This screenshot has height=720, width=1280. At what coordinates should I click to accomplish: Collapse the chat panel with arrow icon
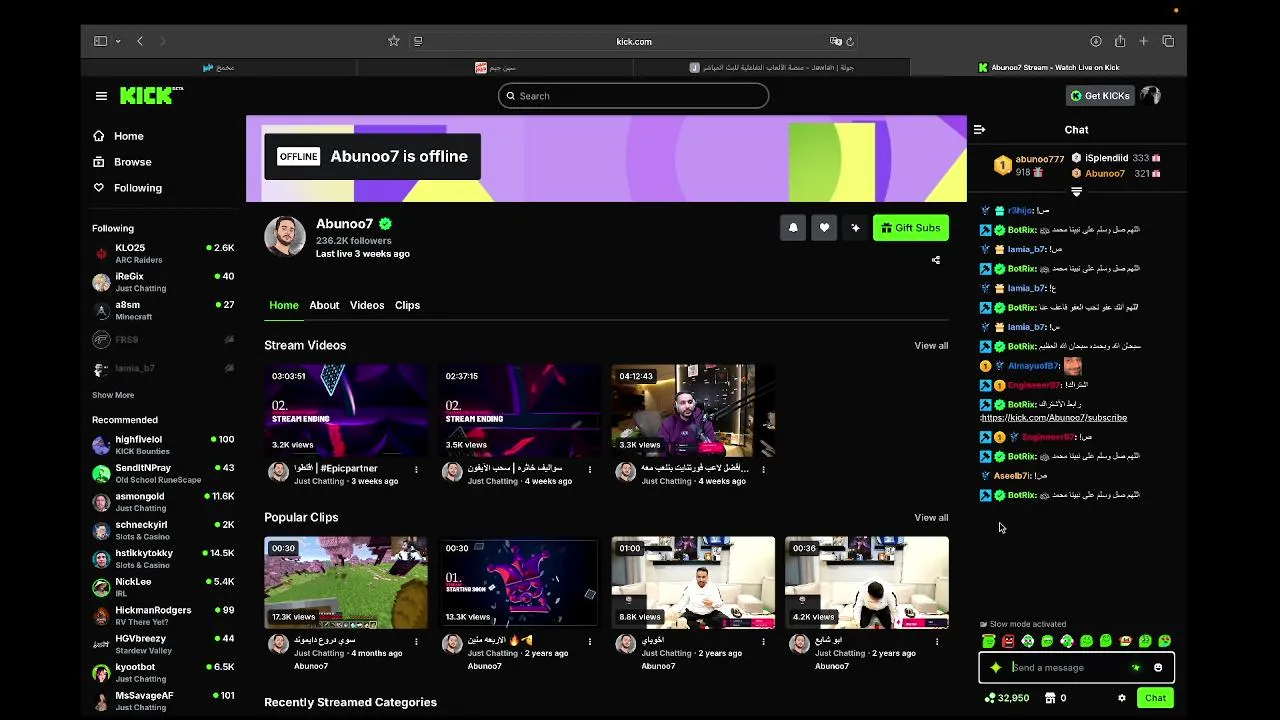(979, 130)
